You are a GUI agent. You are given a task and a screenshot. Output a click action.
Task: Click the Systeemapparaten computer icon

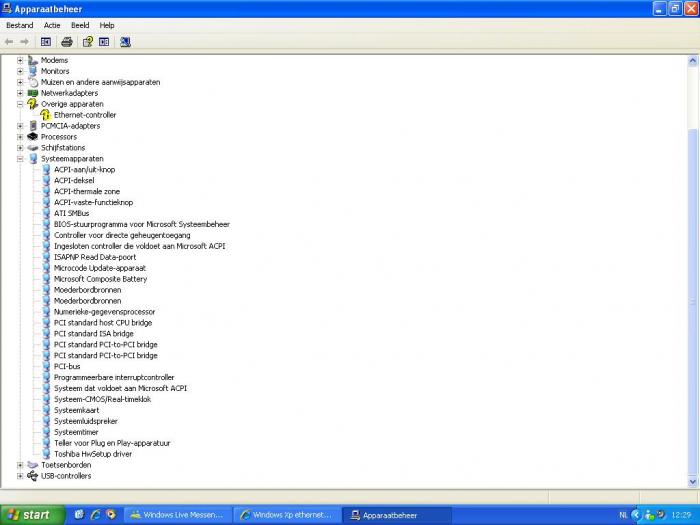tap(33, 158)
